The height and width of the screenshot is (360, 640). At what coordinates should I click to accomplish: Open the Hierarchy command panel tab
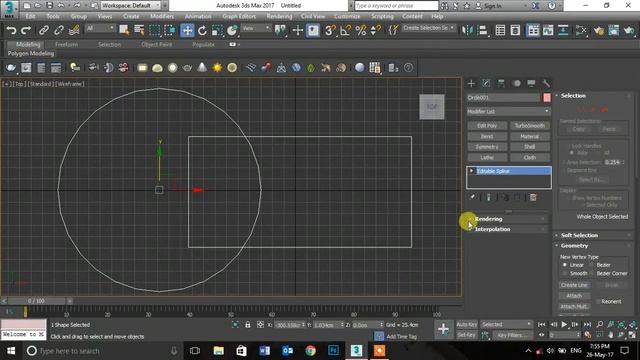(x=501, y=83)
